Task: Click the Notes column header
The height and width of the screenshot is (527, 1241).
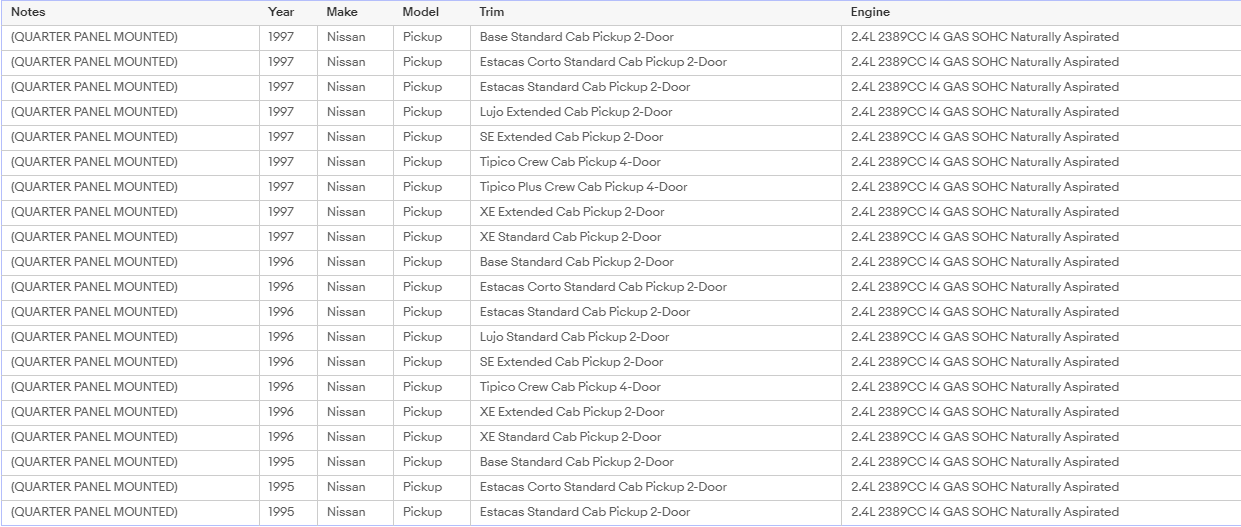Action: (x=28, y=12)
